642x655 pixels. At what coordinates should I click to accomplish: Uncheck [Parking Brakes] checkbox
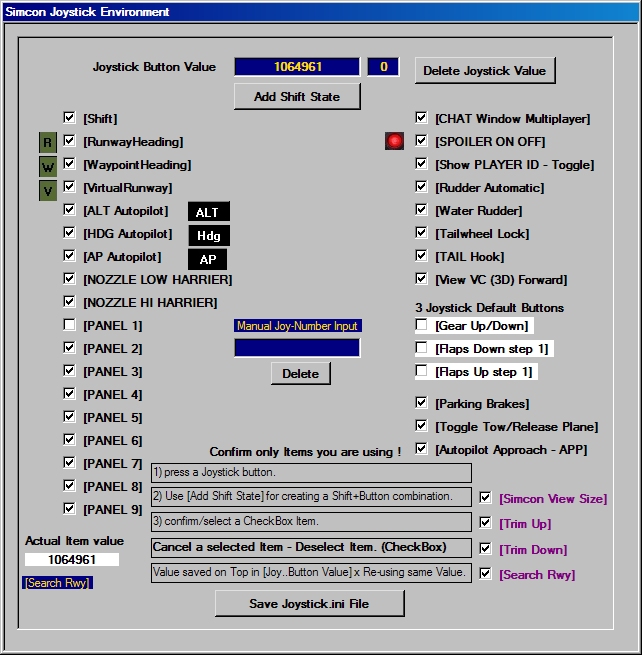pos(421,403)
